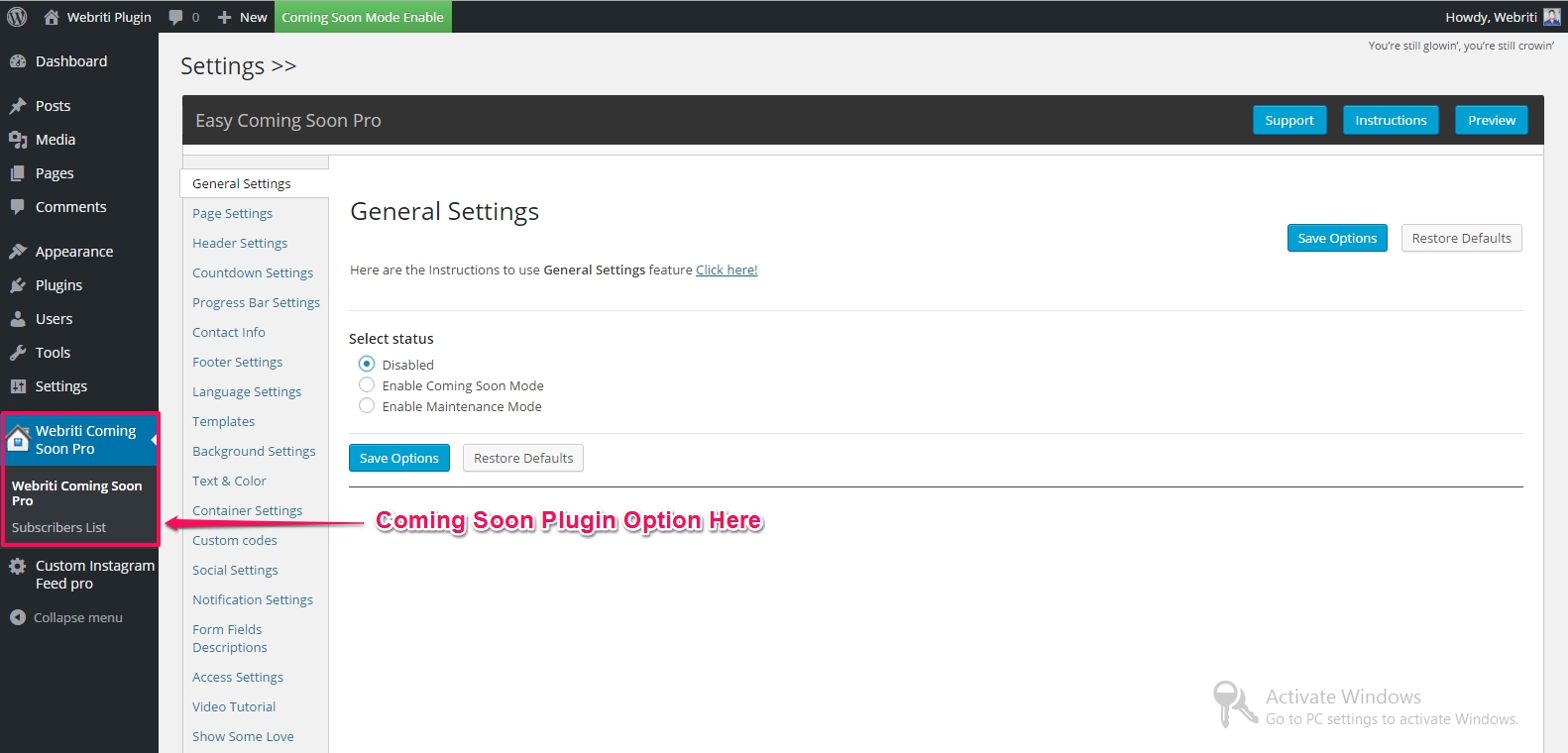The image size is (1568, 753).
Task: Click the Posts pushpin icon
Action: pyautogui.click(x=18, y=106)
